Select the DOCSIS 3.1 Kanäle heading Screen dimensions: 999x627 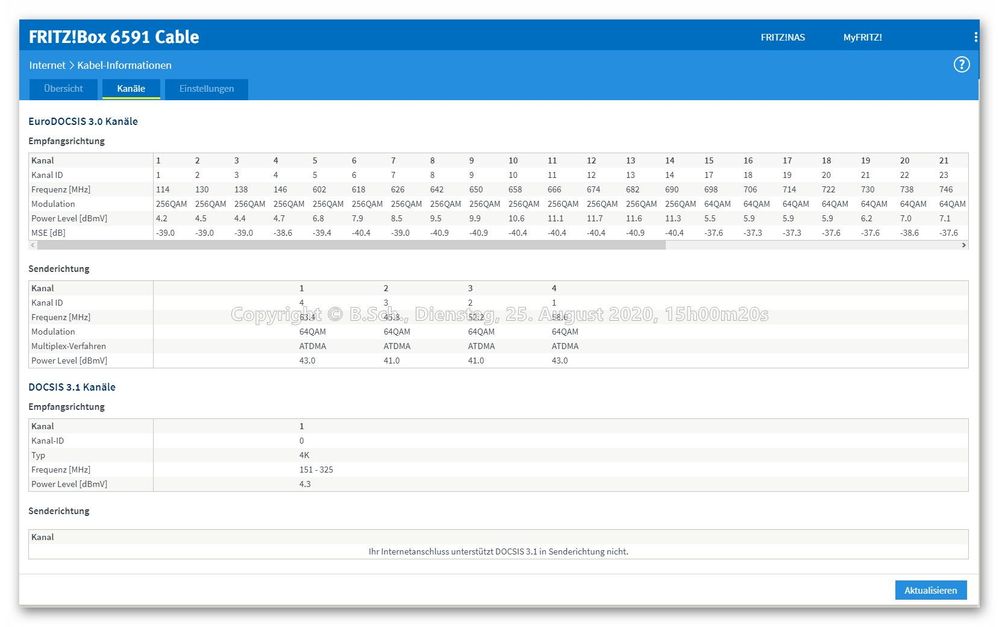pyautogui.click(x=72, y=387)
